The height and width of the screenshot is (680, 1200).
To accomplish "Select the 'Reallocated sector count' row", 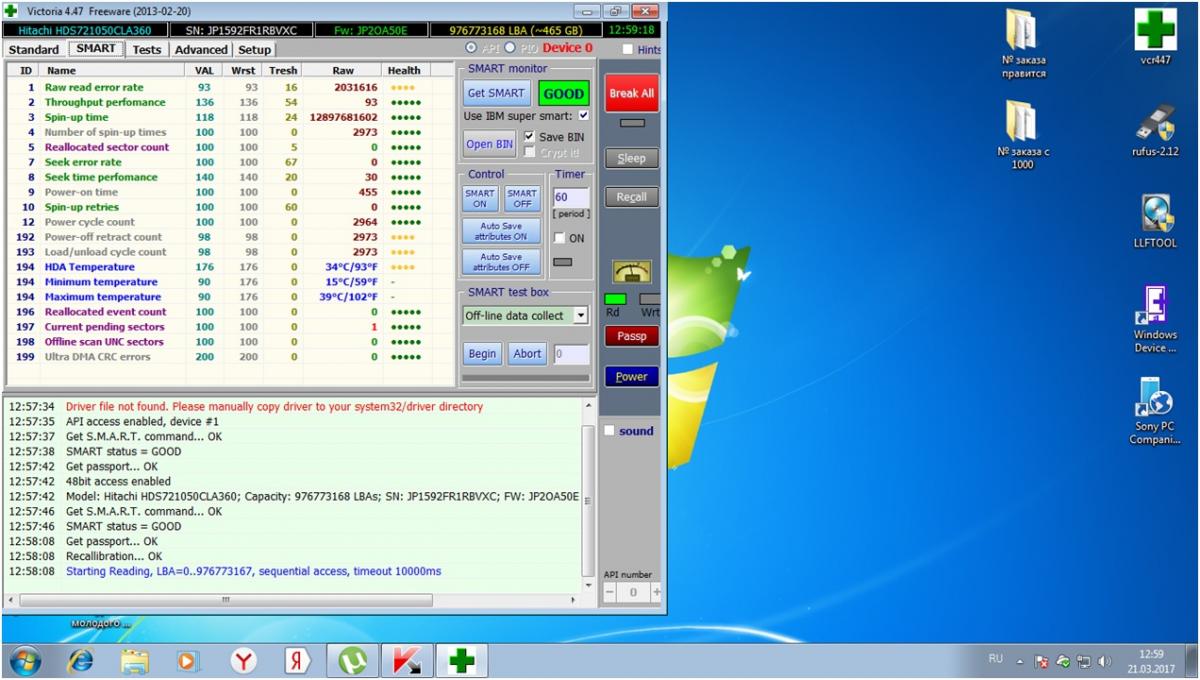I will (x=231, y=147).
